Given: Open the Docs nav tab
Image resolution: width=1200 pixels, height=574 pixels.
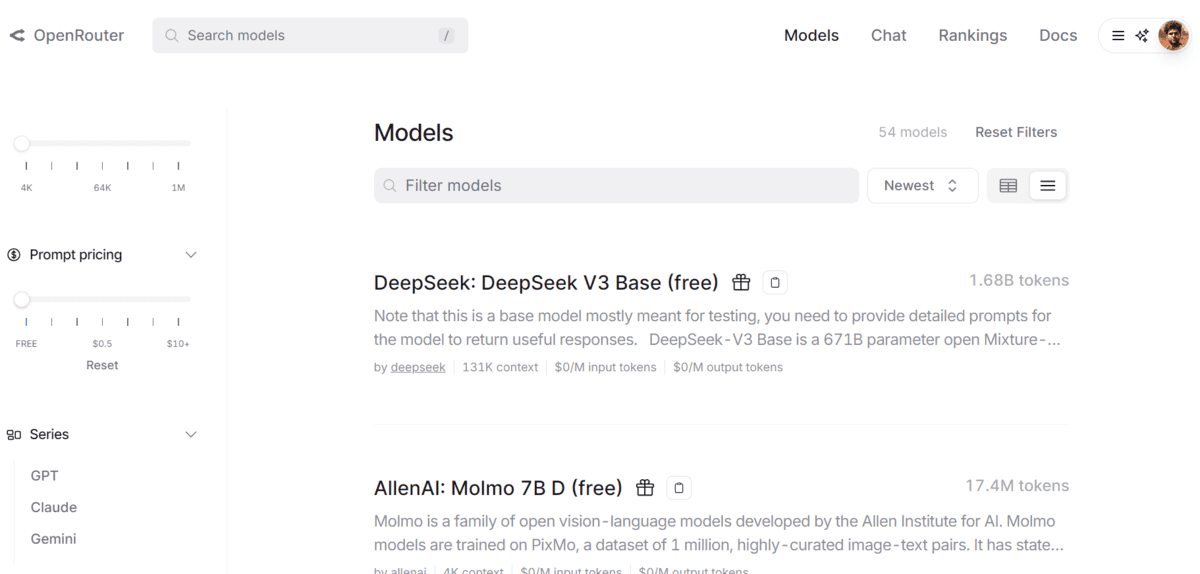Looking at the screenshot, I should [1058, 36].
